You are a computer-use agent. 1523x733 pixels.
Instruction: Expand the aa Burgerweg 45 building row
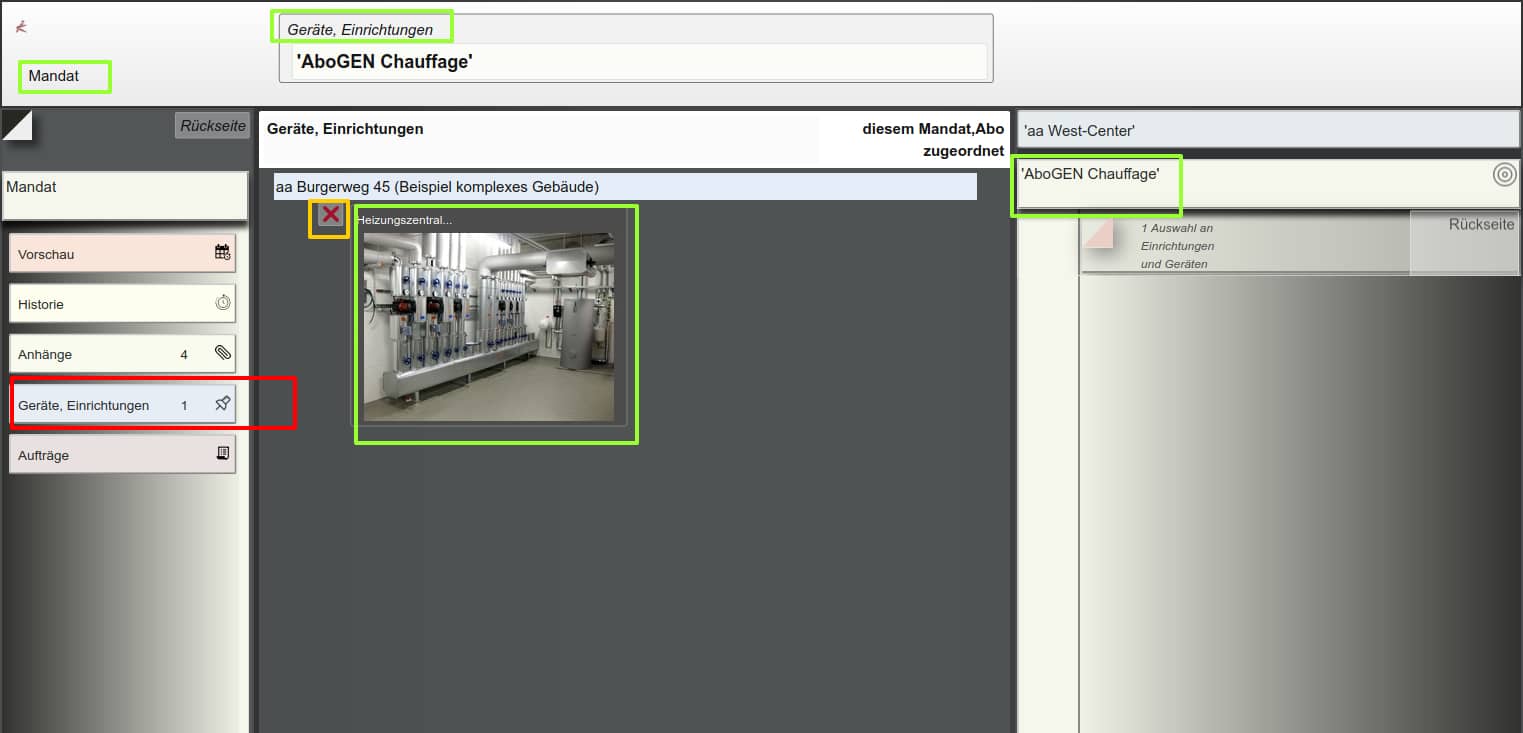[625, 187]
